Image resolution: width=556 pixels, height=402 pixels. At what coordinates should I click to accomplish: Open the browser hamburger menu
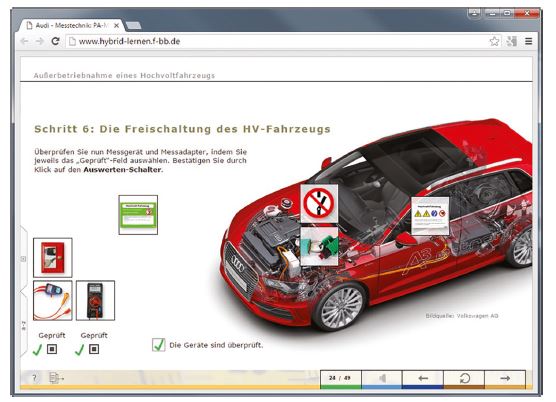click(528, 41)
